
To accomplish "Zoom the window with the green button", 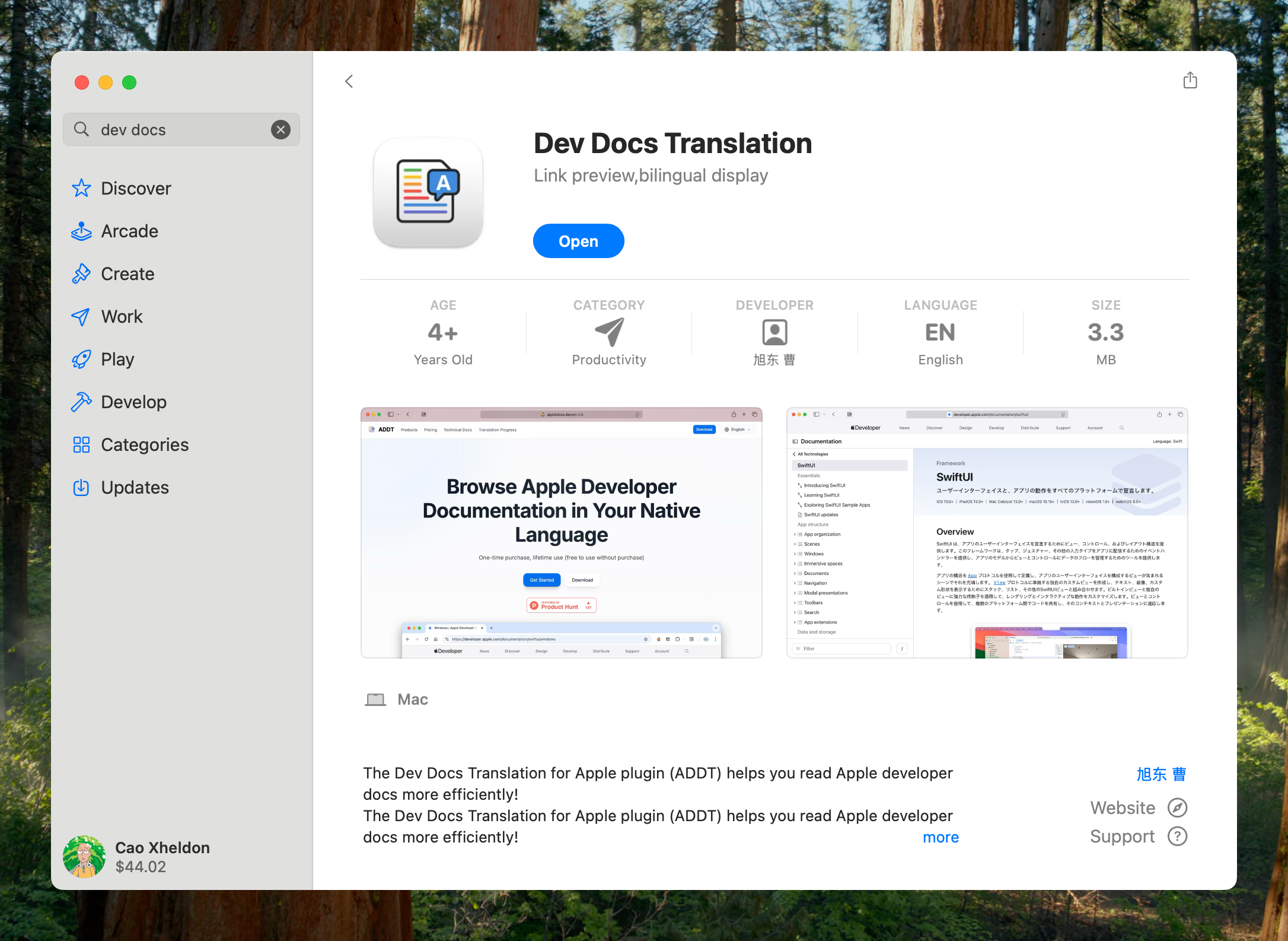I will coord(129,82).
